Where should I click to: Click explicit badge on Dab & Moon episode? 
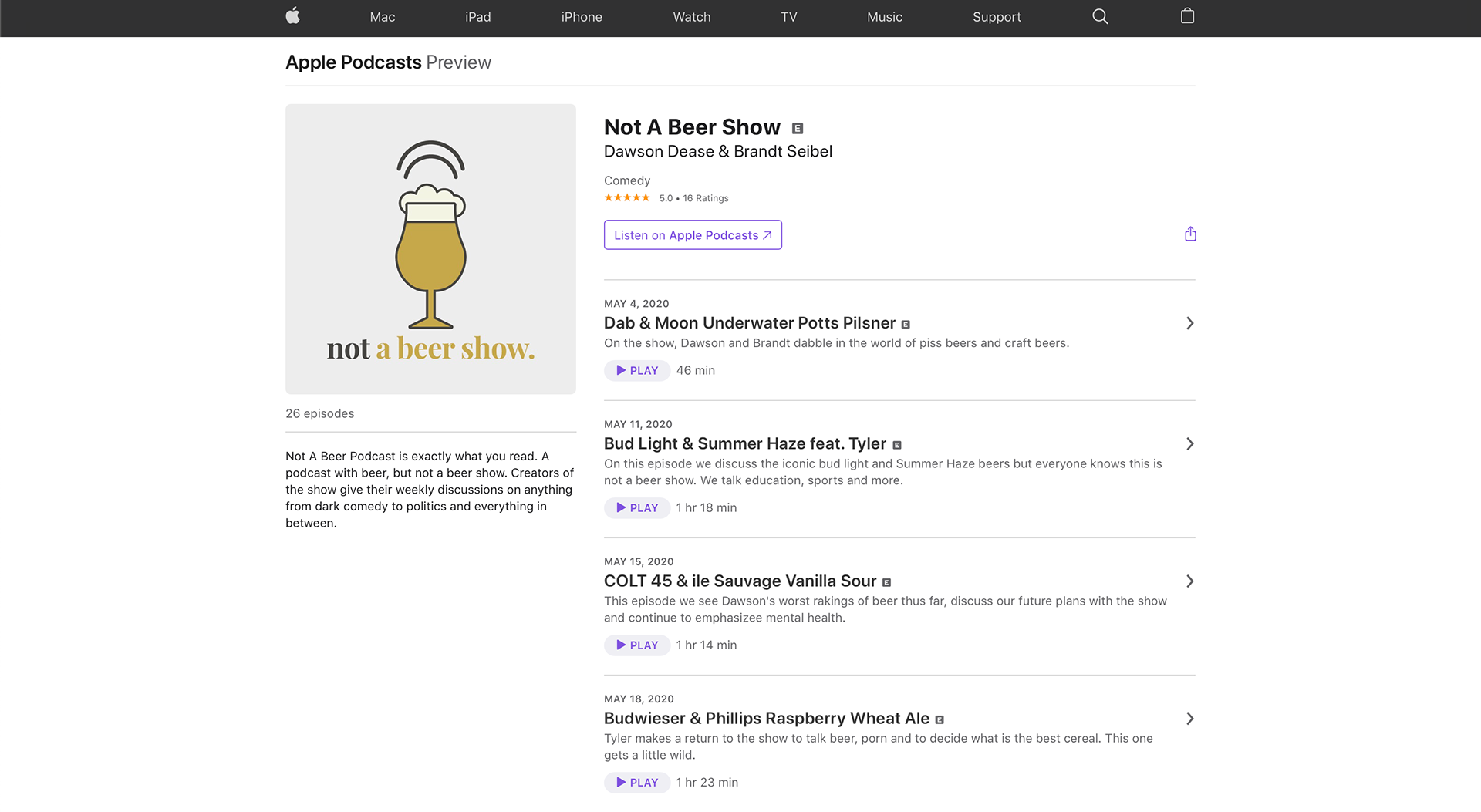point(906,325)
